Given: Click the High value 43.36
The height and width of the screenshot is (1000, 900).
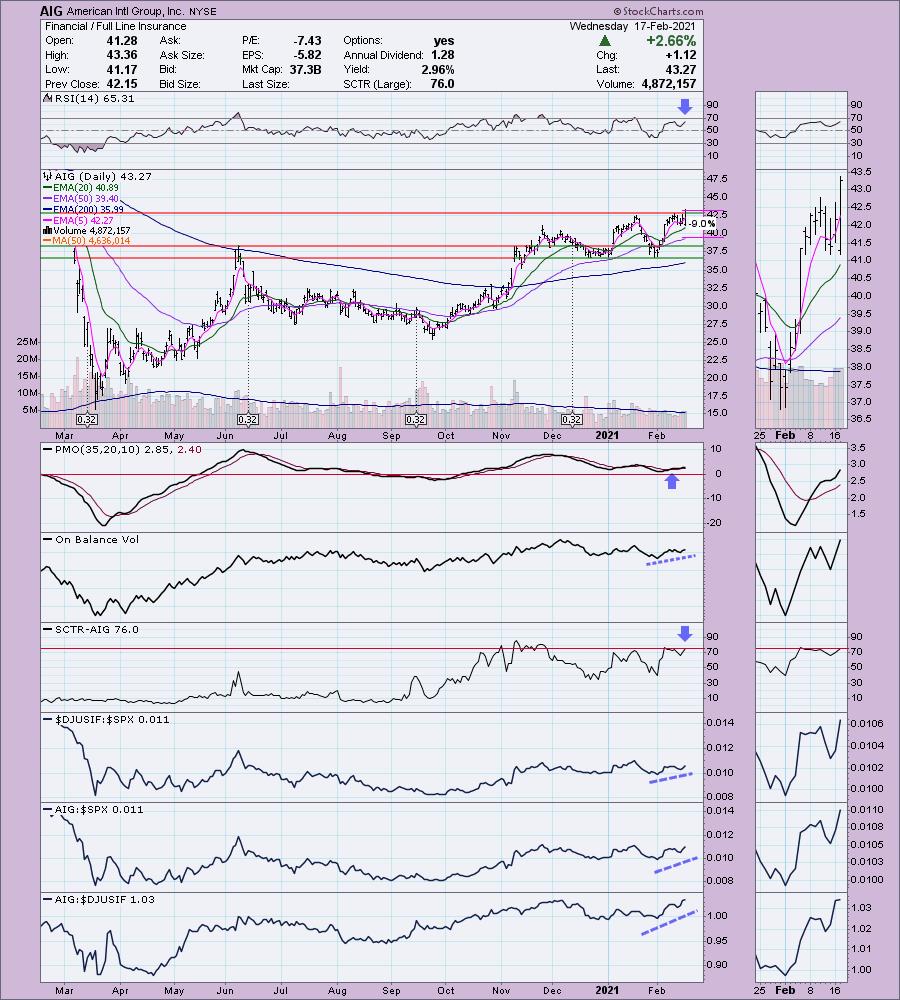Looking at the screenshot, I should [122, 55].
